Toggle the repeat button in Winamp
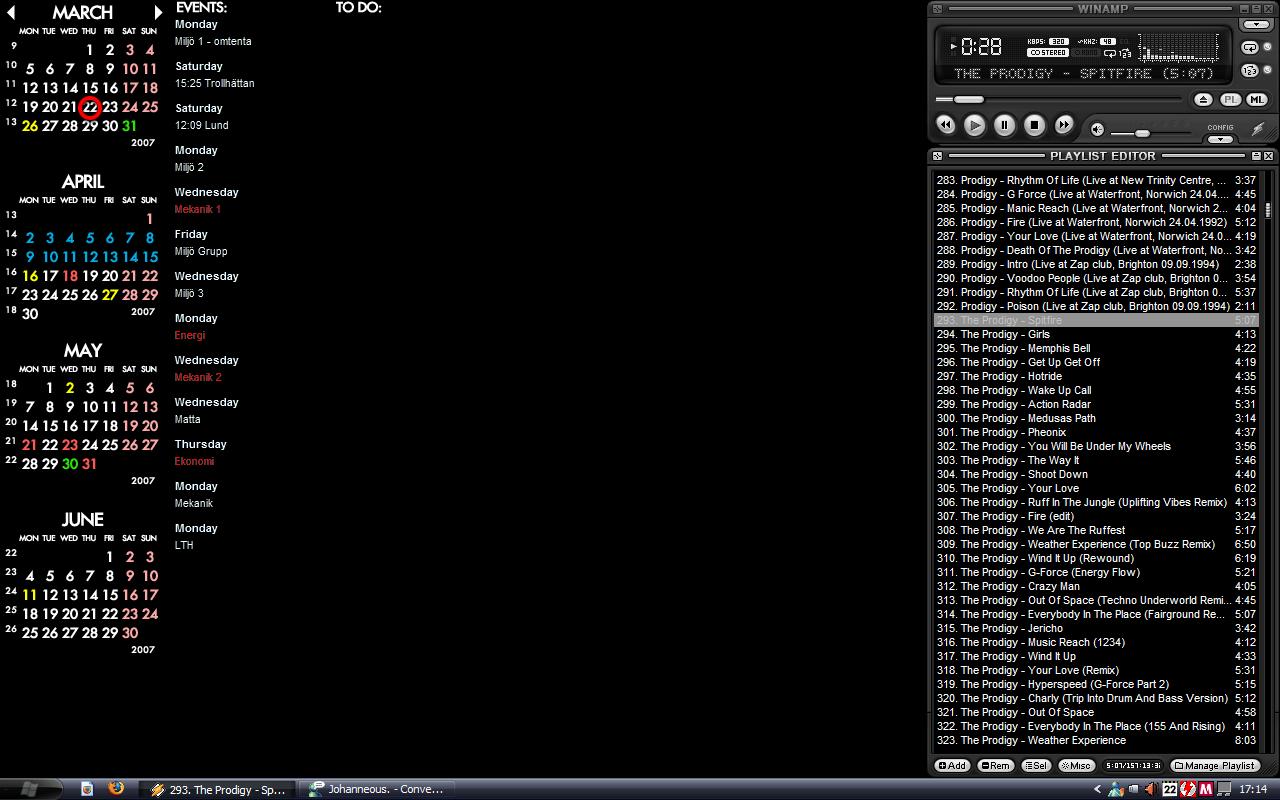Viewport: 1280px width, 800px height. (1249, 47)
